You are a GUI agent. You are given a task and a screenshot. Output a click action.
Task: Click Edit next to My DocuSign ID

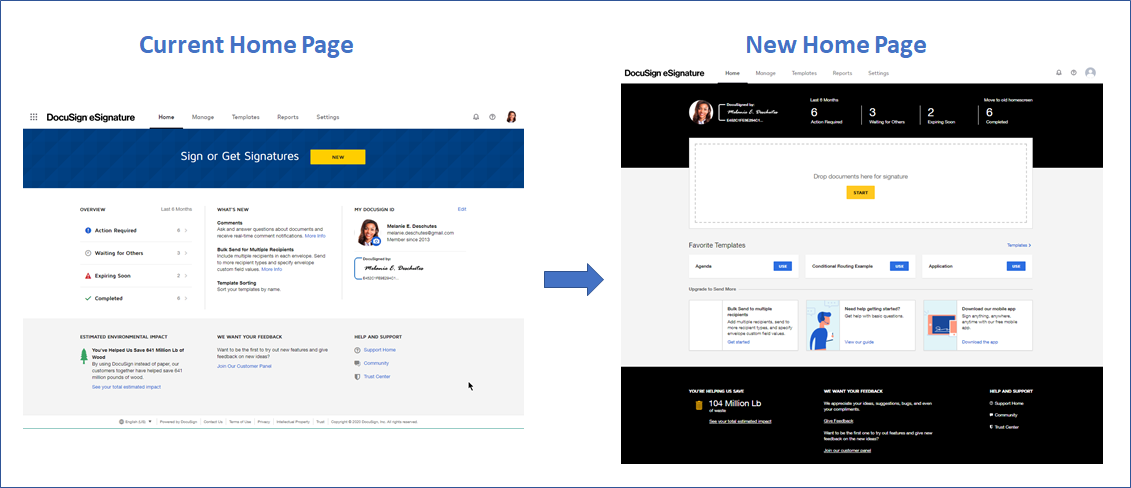click(x=462, y=209)
